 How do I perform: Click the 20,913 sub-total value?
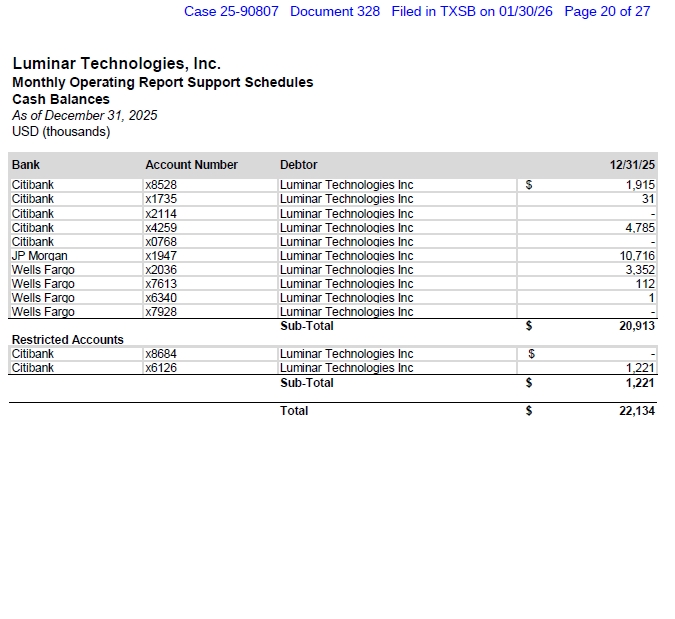pos(637,326)
